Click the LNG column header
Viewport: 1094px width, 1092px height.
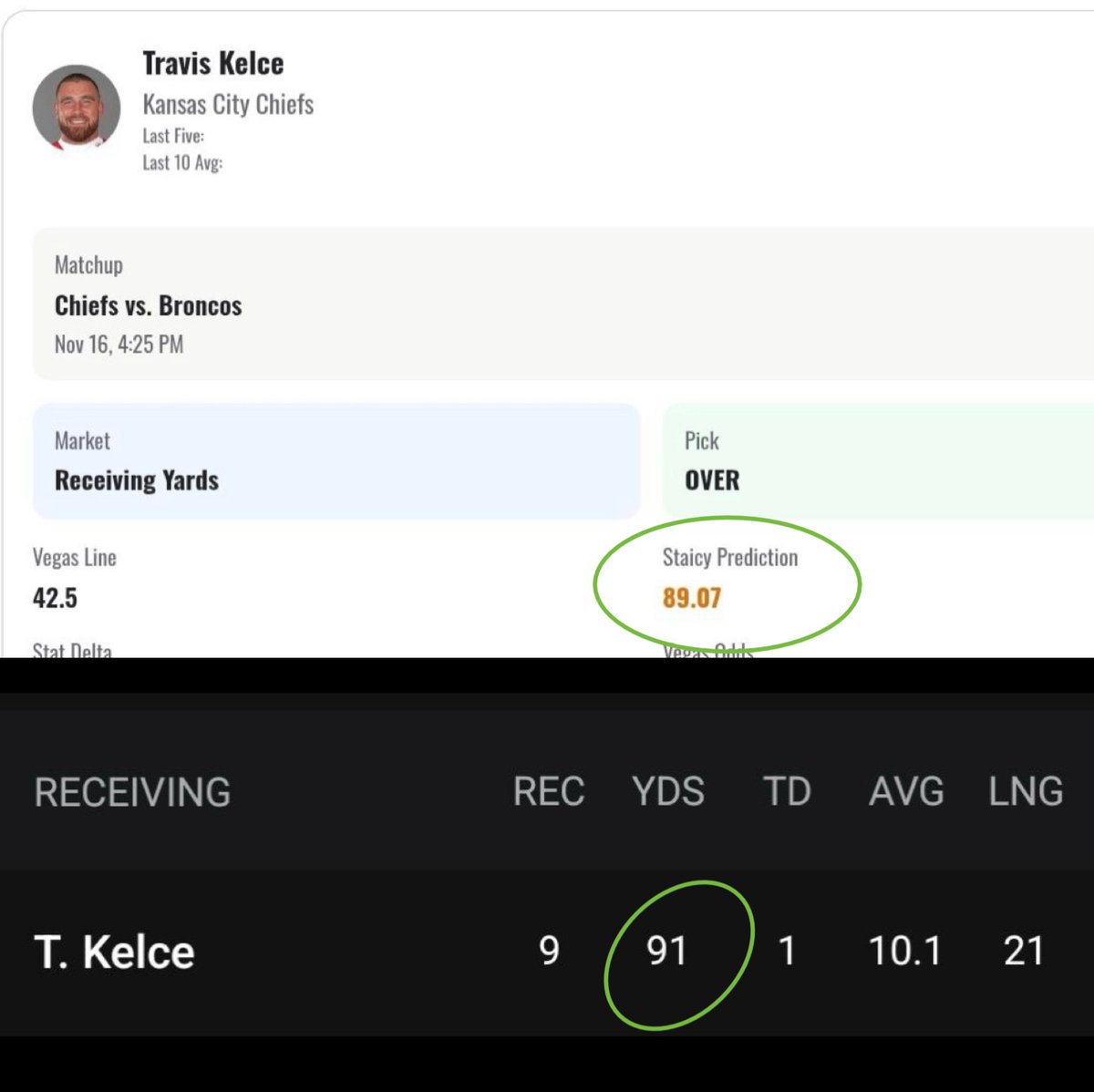tap(1026, 791)
